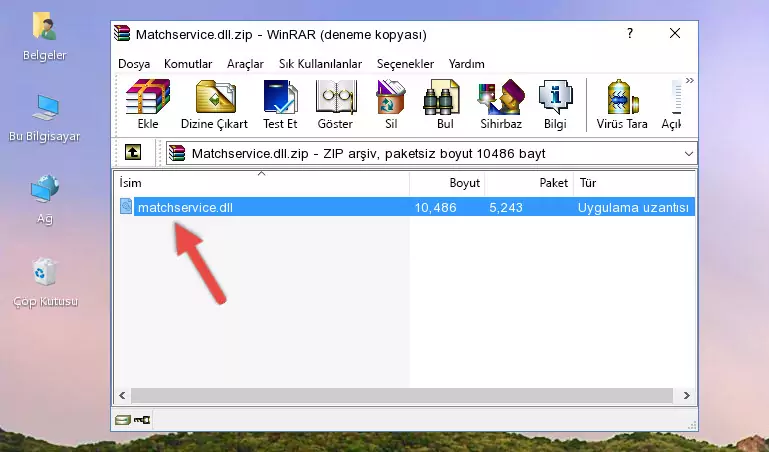The image size is (769, 452).
Task: Click the address bar showing Matchservice.dll.zip
Action: click(x=431, y=153)
